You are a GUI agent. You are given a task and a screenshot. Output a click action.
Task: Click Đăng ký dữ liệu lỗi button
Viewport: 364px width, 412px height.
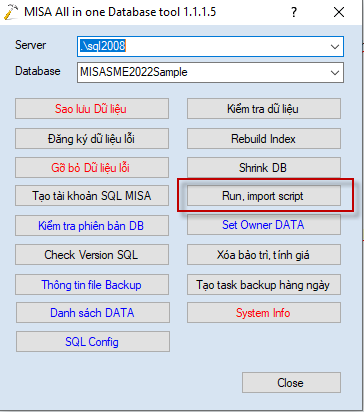click(92, 139)
